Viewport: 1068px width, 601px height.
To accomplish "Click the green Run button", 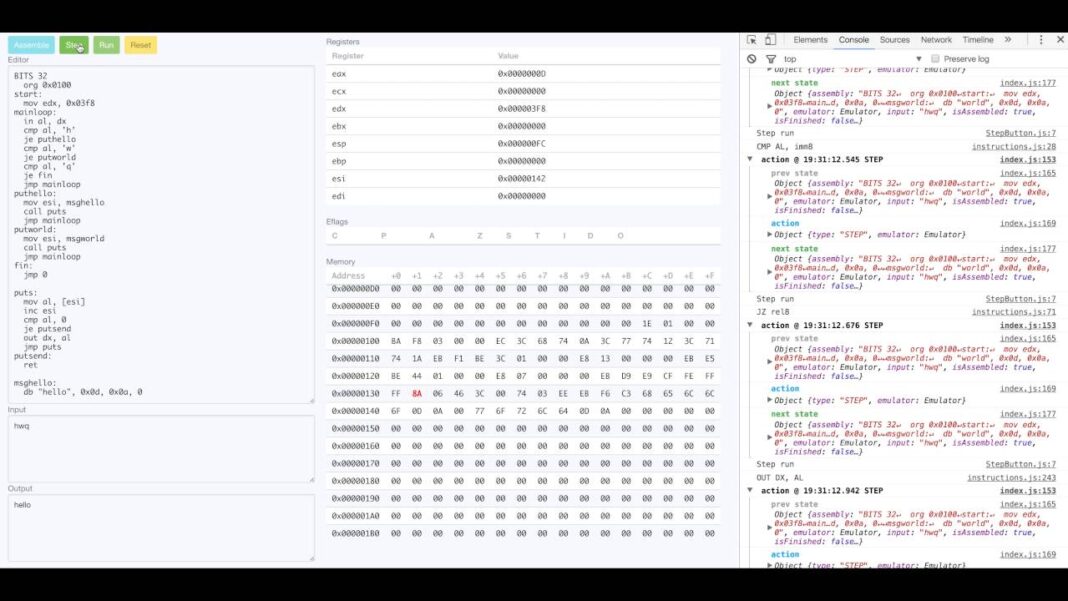I will tap(106, 45).
